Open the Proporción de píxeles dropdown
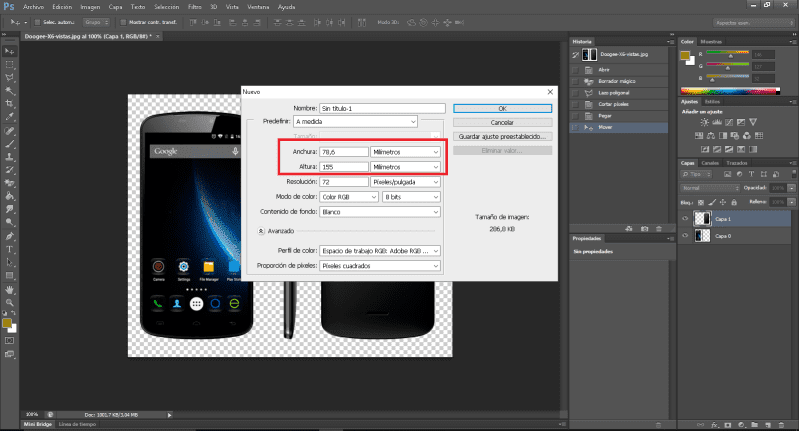This screenshot has height=431, width=799. (x=380, y=266)
